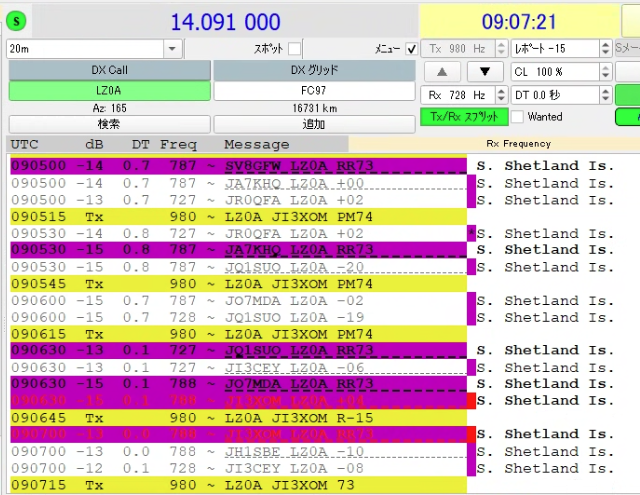Toggle the メニュー checkbox

click(411, 49)
